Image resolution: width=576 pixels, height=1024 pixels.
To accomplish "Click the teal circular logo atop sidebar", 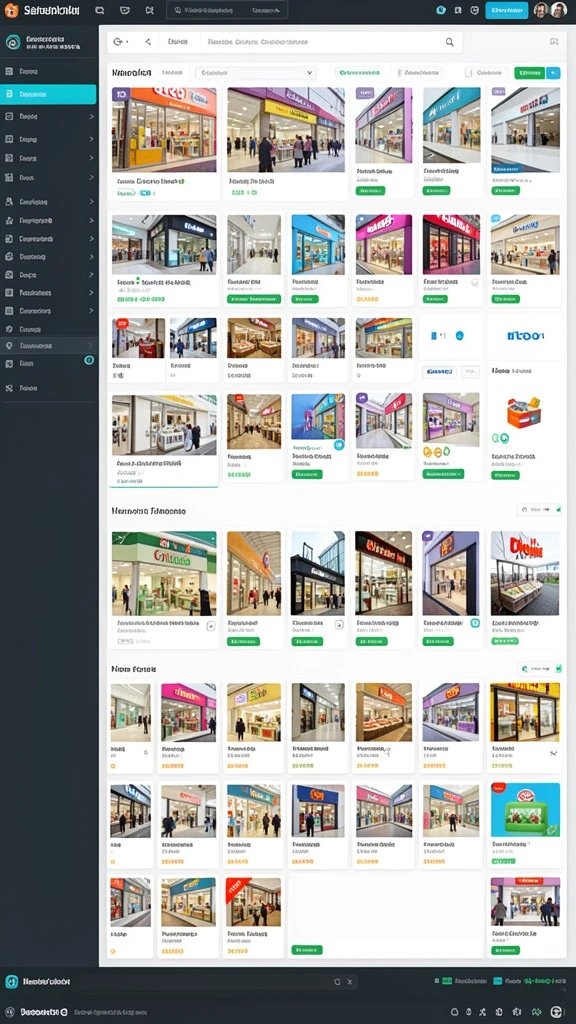I will coord(12,42).
